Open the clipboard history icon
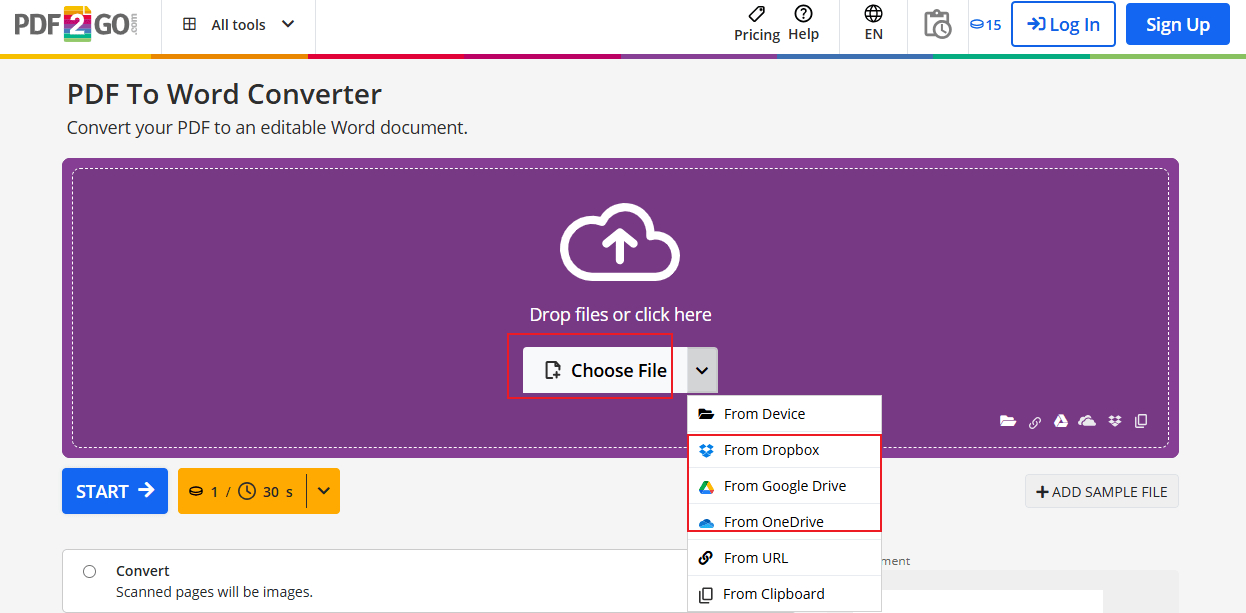This screenshot has width=1246, height=613. point(937,24)
